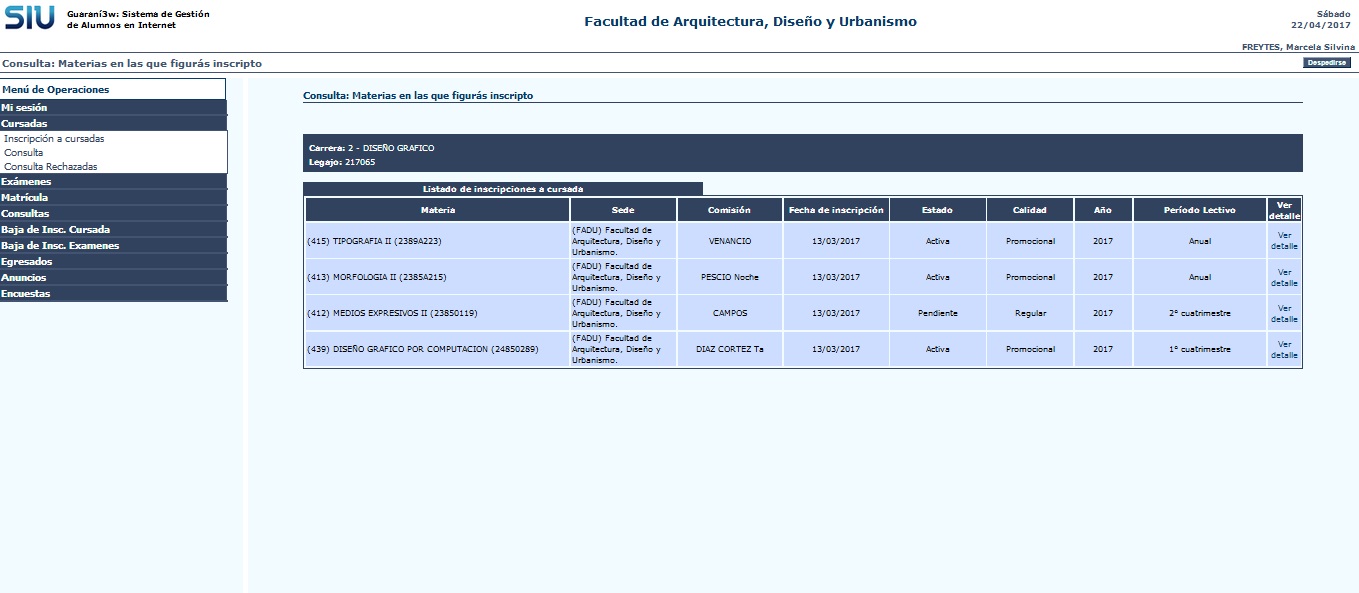Open Ver detalle for DISEÑO GRAFICO POR COMPUTACION
The image size is (1359, 593).
pos(1284,349)
